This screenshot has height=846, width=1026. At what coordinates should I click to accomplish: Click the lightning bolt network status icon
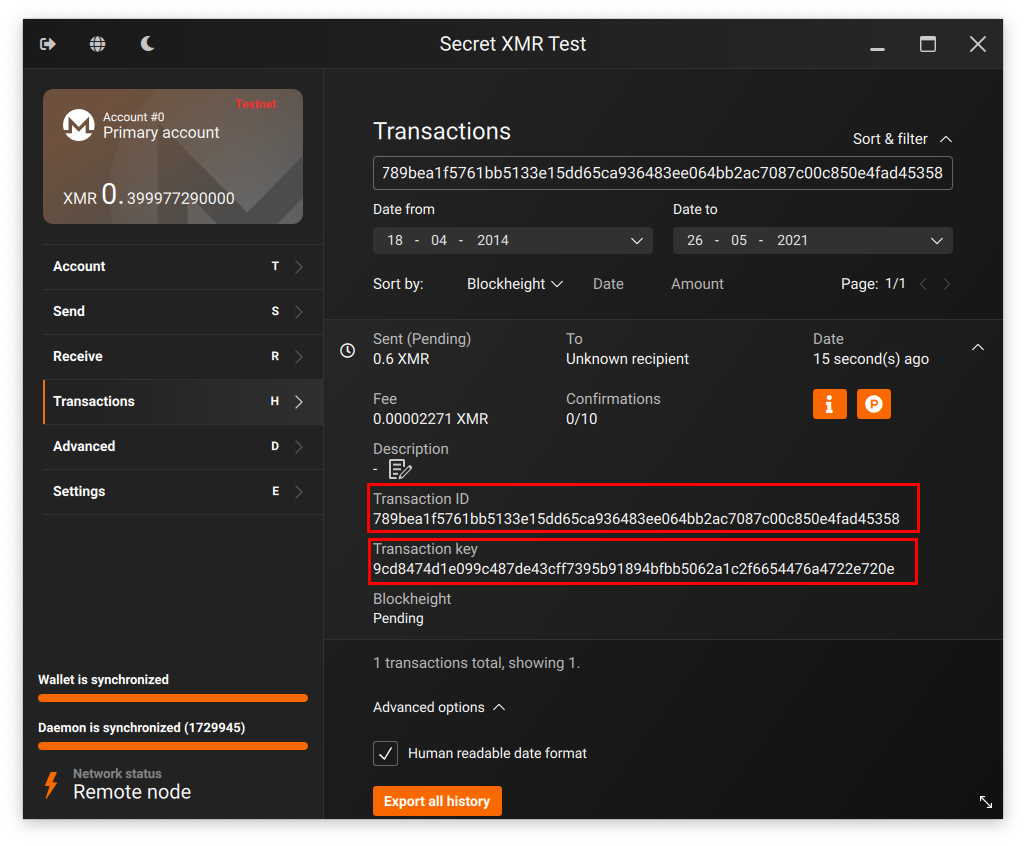(52, 786)
